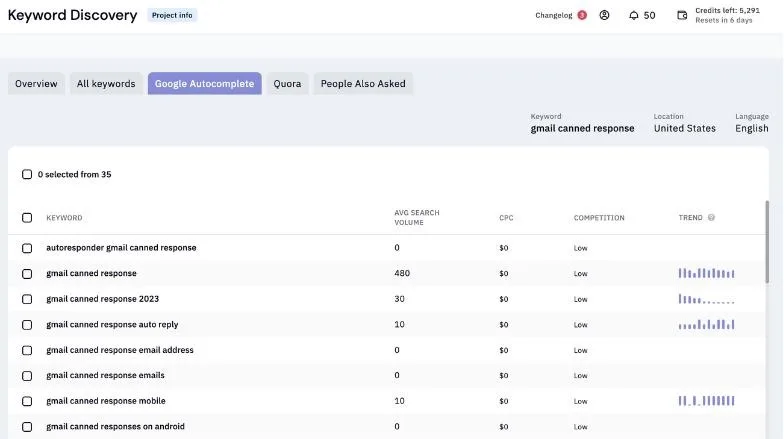Check the box for gmail canned response
Screen dimensions: 784x439
[27, 274]
